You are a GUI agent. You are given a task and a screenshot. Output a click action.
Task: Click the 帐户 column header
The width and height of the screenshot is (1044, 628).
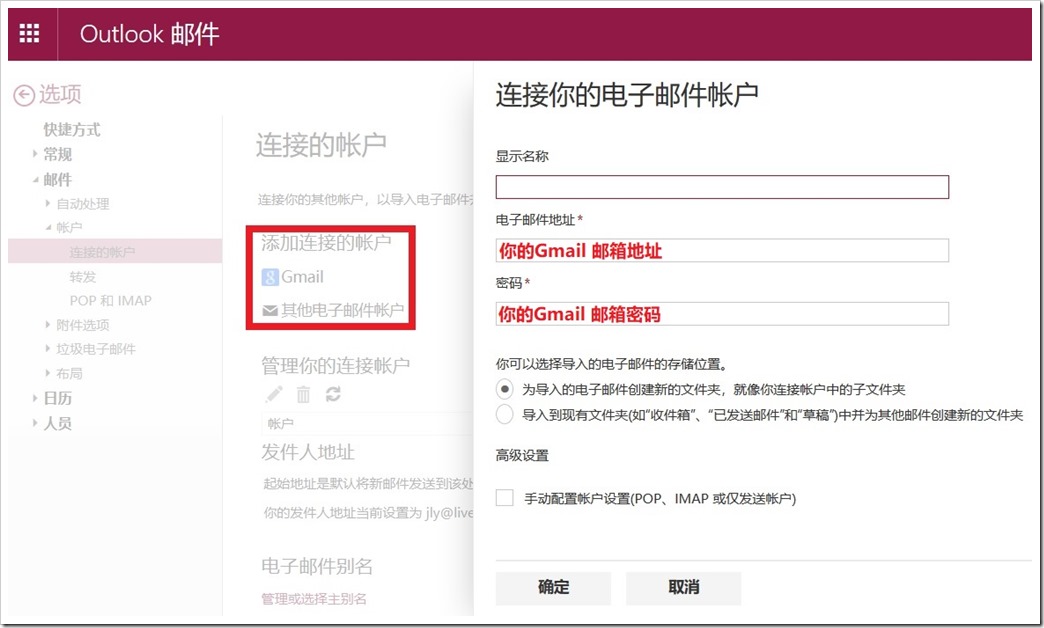pos(280,424)
